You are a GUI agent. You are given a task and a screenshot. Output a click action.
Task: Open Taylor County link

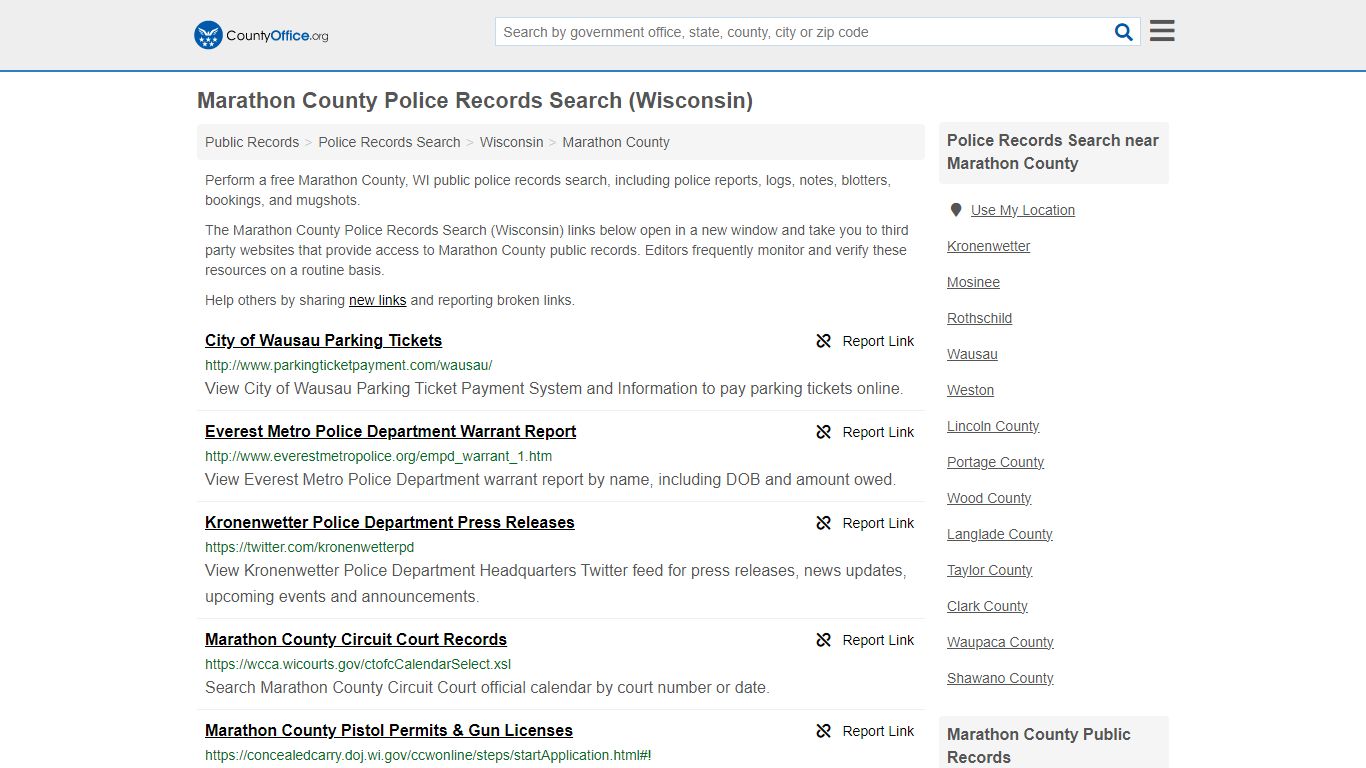click(x=989, y=570)
